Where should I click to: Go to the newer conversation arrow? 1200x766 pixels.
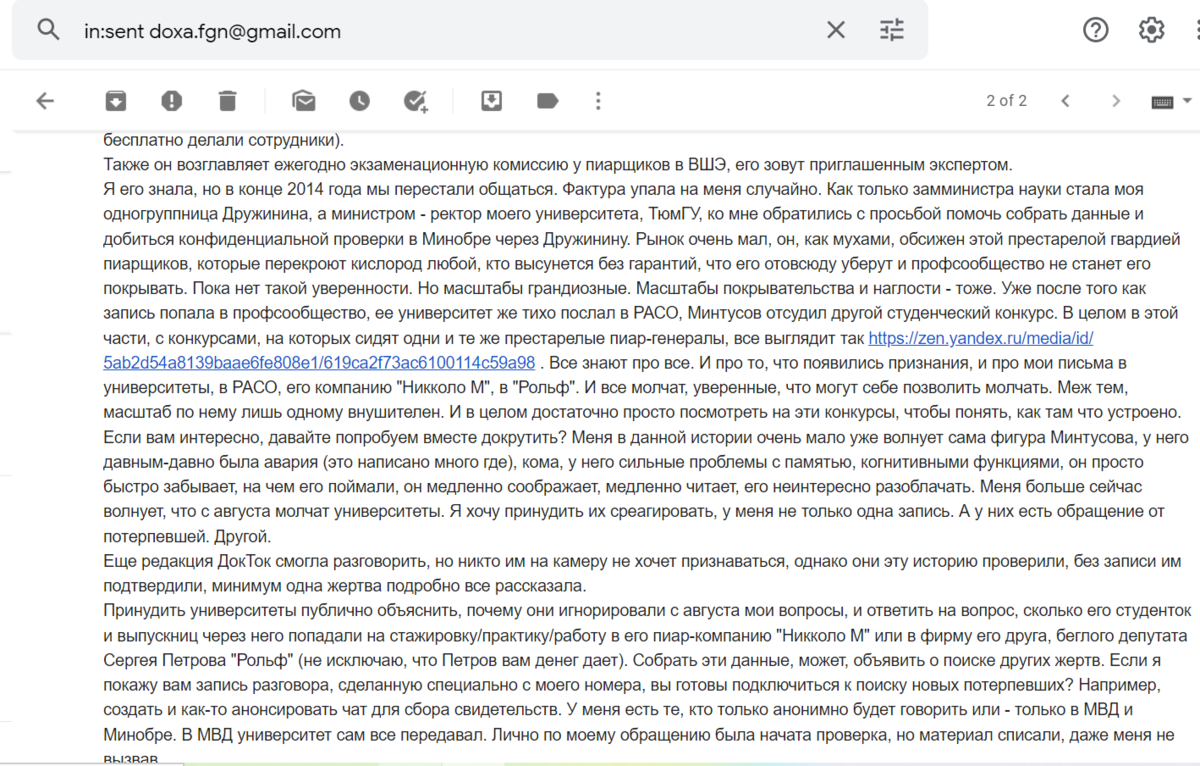click(1066, 100)
